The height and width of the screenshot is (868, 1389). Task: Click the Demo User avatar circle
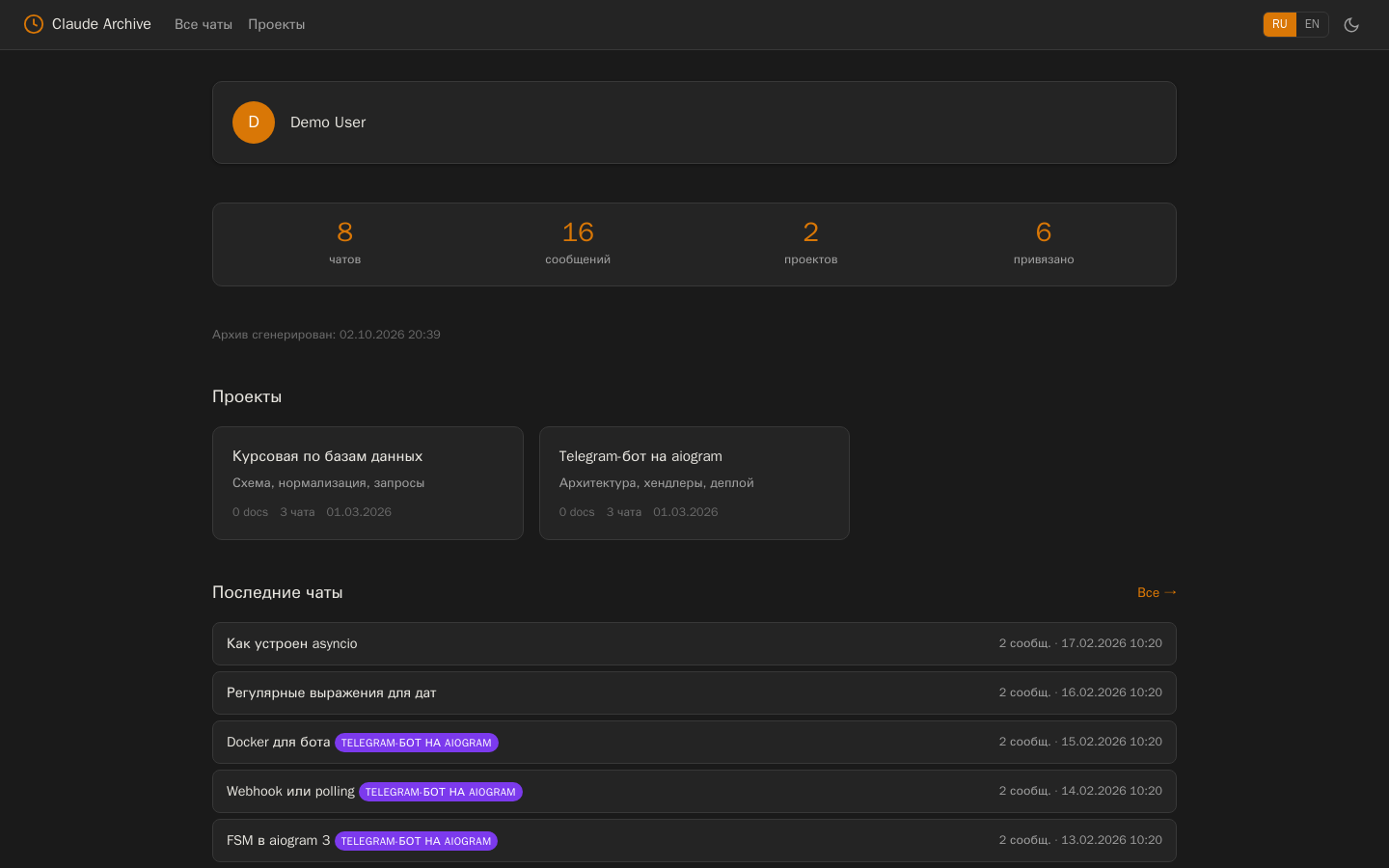pos(254,122)
